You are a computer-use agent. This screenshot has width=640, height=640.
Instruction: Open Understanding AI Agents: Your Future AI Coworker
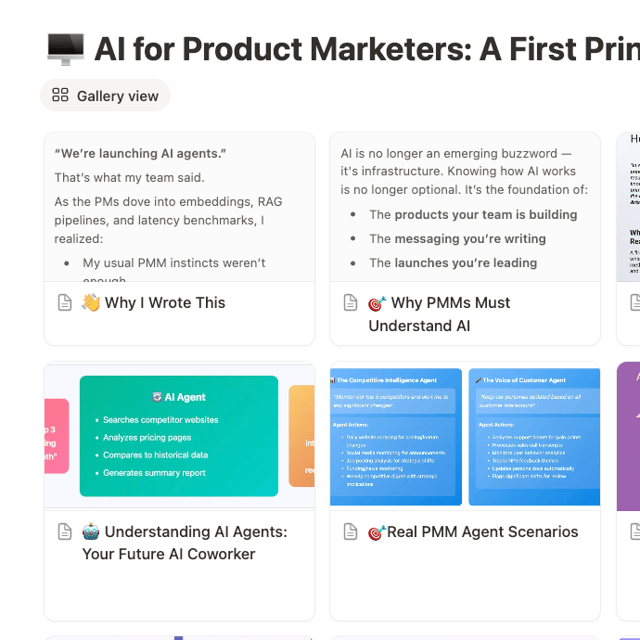pyautogui.click(x=185, y=543)
